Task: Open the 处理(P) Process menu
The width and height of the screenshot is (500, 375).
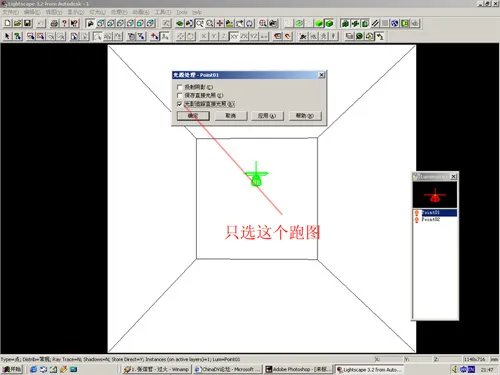Action: [x=119, y=12]
